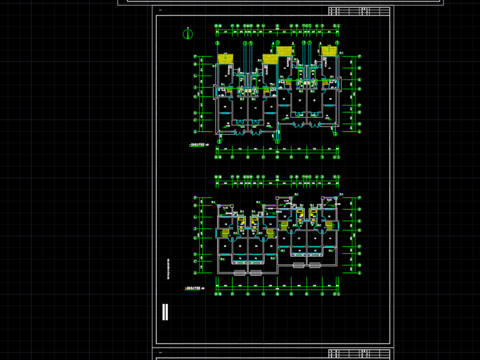Click the white double vertical bars symbol
Viewport: 480px width, 360px height.
[165, 312]
